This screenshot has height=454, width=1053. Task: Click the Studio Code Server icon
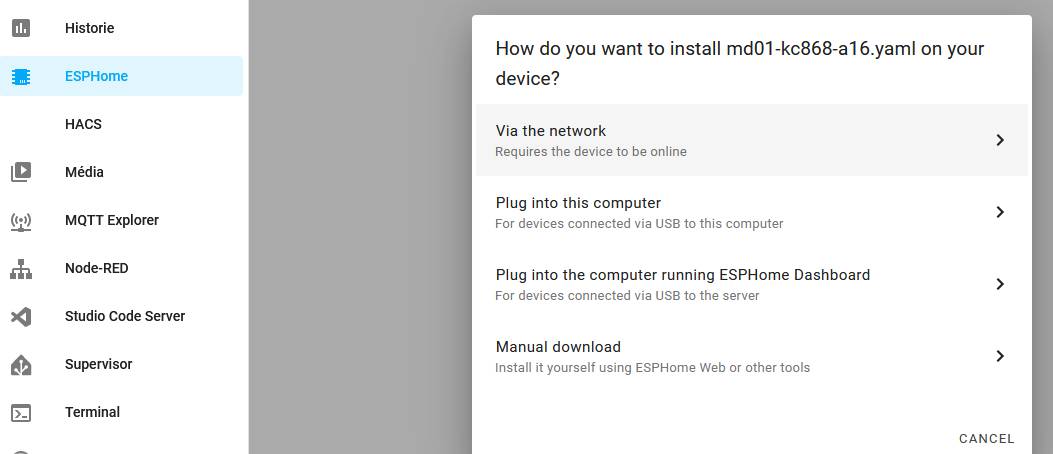click(21, 316)
